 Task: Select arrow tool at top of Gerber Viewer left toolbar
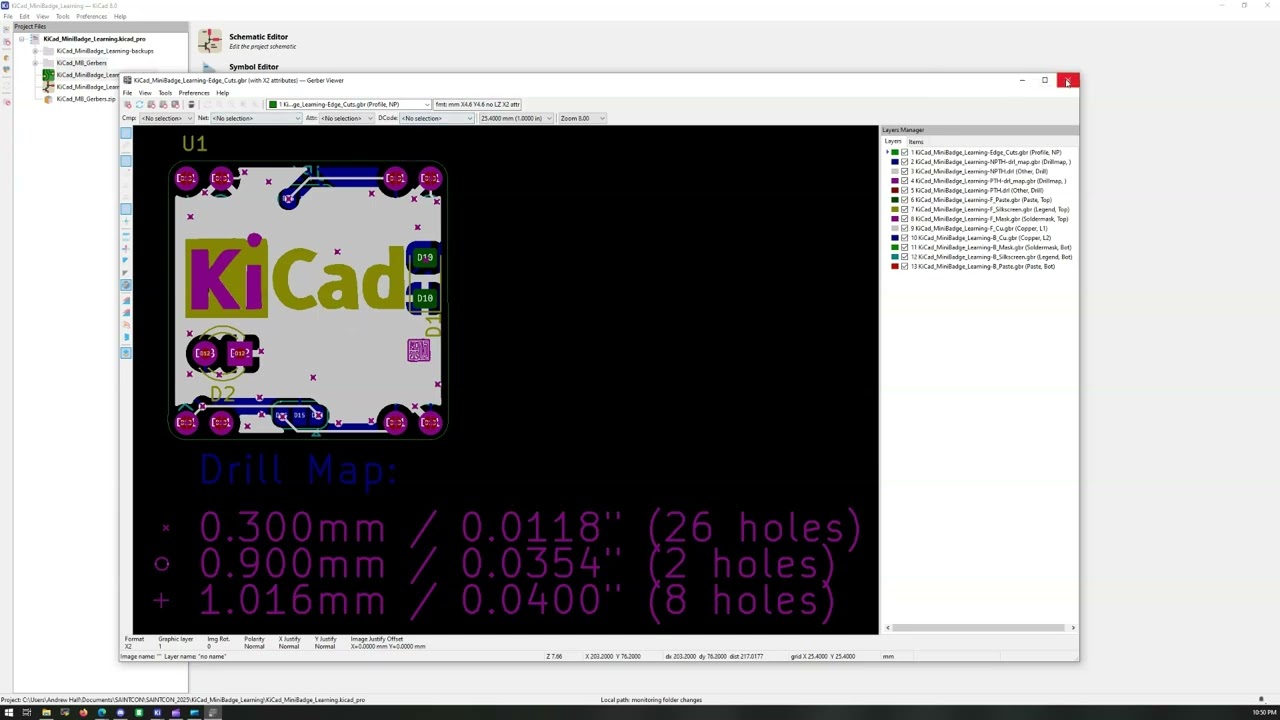(x=126, y=133)
